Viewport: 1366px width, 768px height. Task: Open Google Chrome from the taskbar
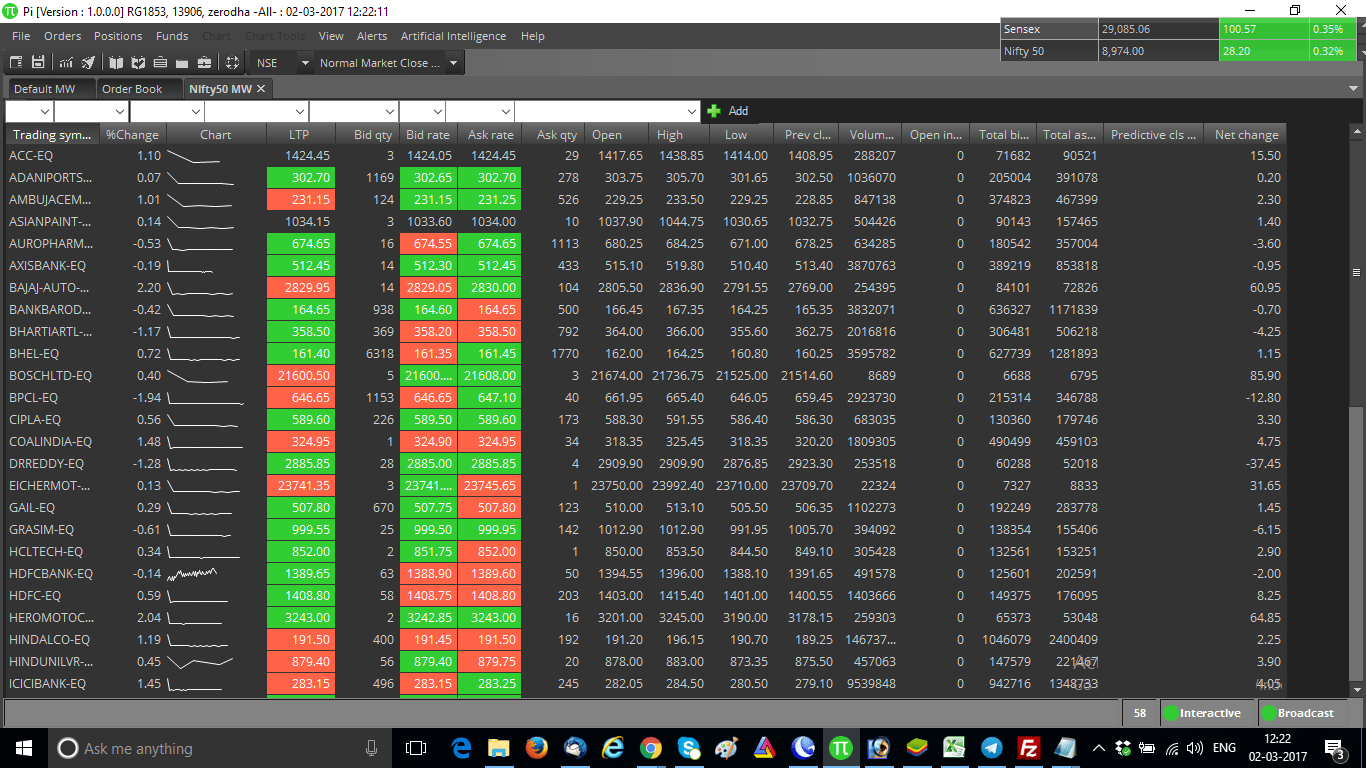650,747
